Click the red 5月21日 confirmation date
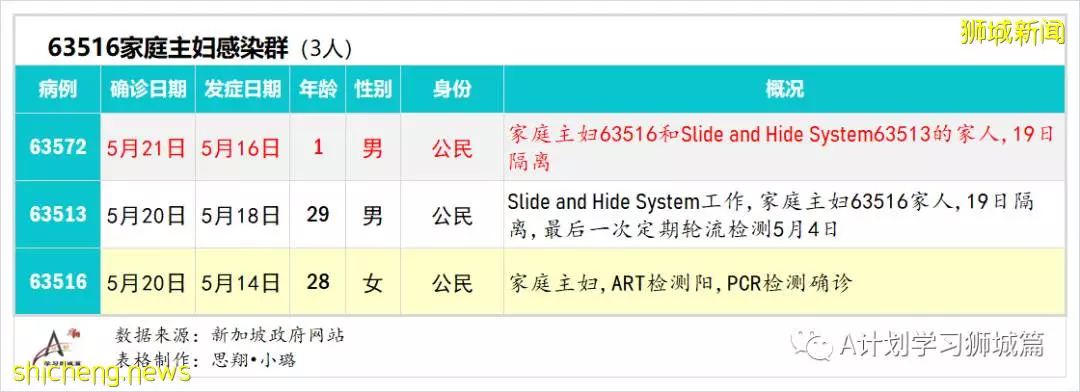Screen dimensions: 1080x392 [147, 147]
